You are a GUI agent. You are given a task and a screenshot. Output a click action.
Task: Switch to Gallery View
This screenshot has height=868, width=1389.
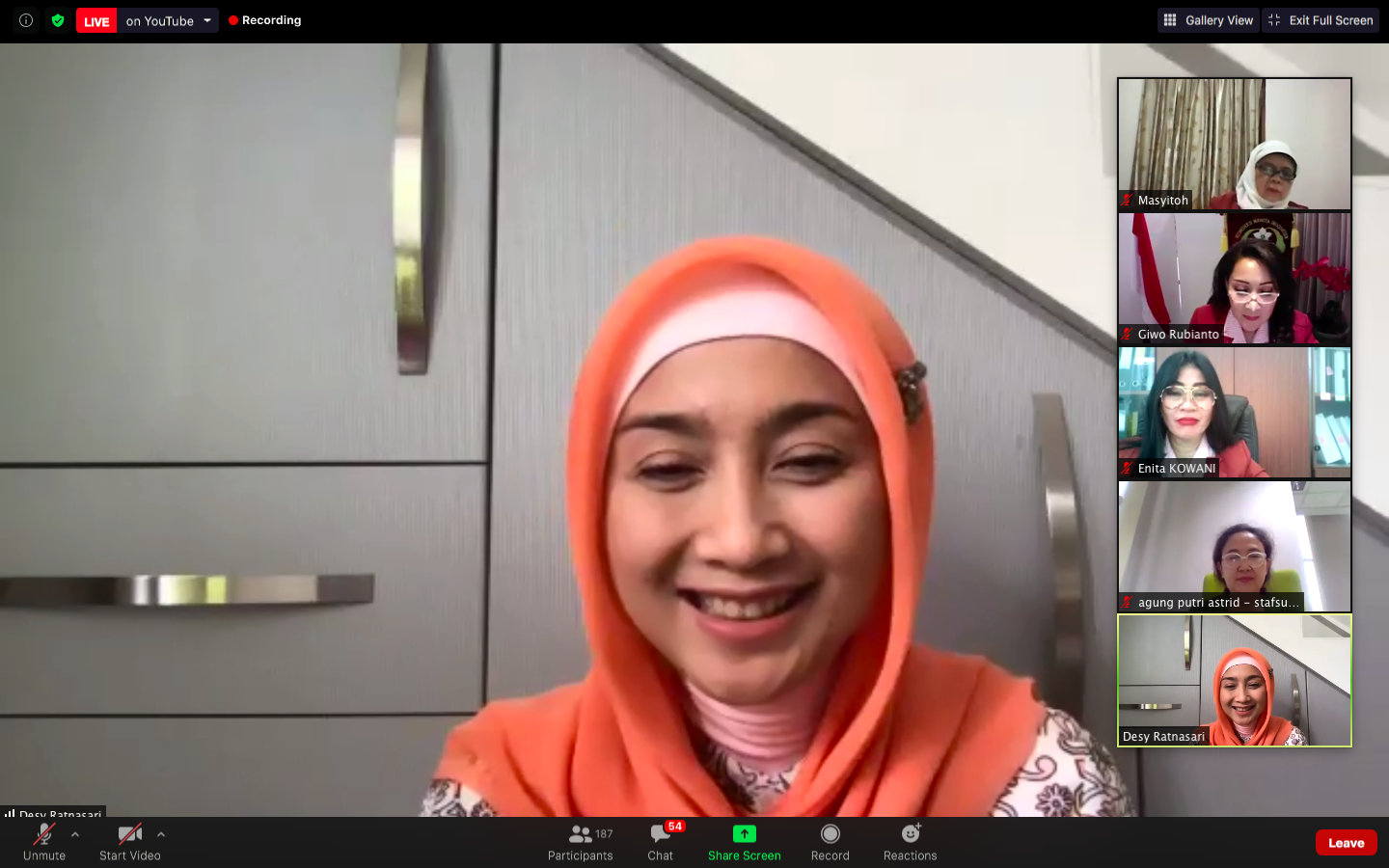click(1209, 20)
